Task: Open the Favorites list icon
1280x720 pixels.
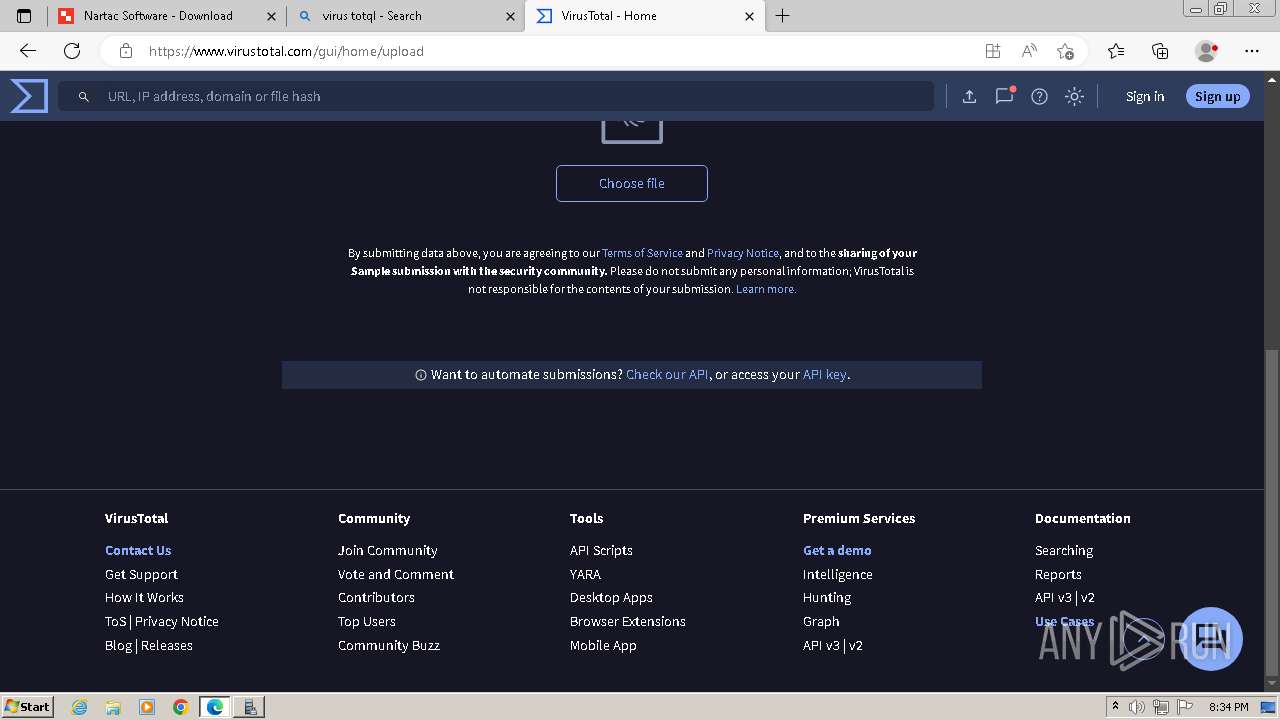Action: tap(1116, 51)
